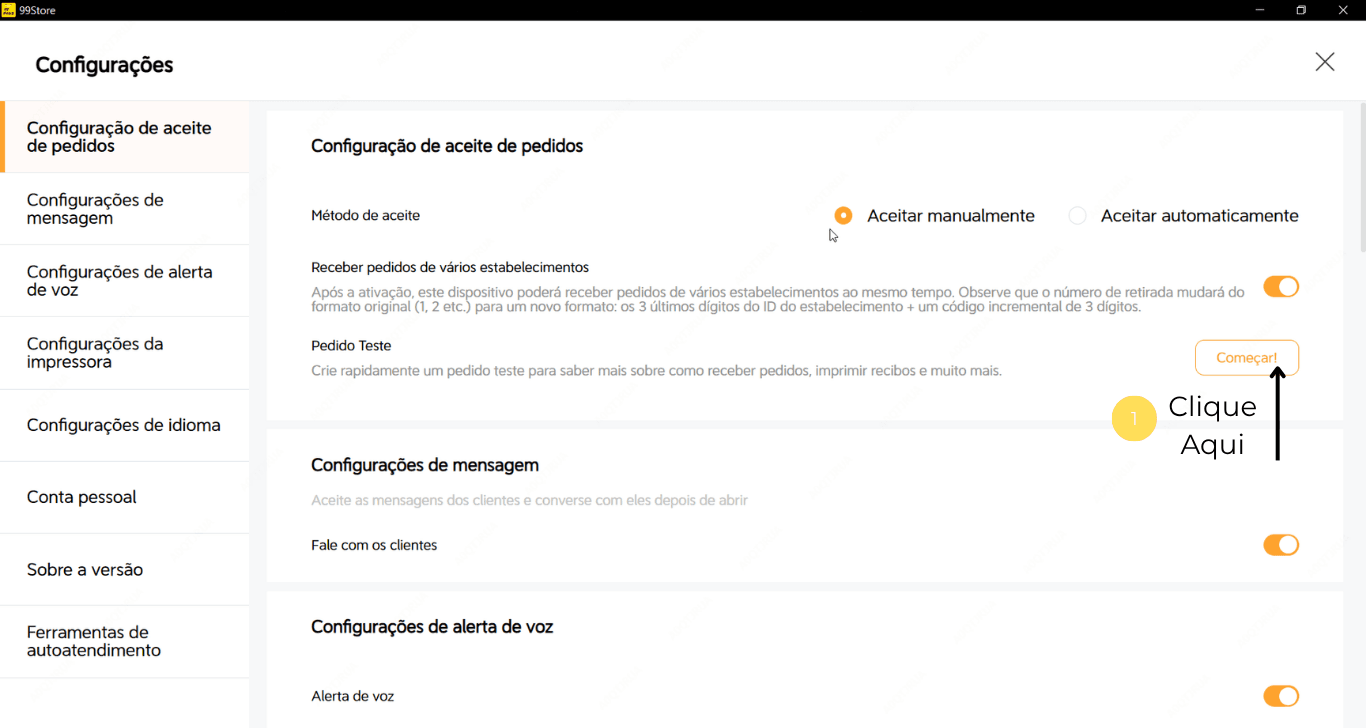This screenshot has height=728, width=1366.
Task: Go to Configurações de alerta de voz
Action: click(x=124, y=281)
